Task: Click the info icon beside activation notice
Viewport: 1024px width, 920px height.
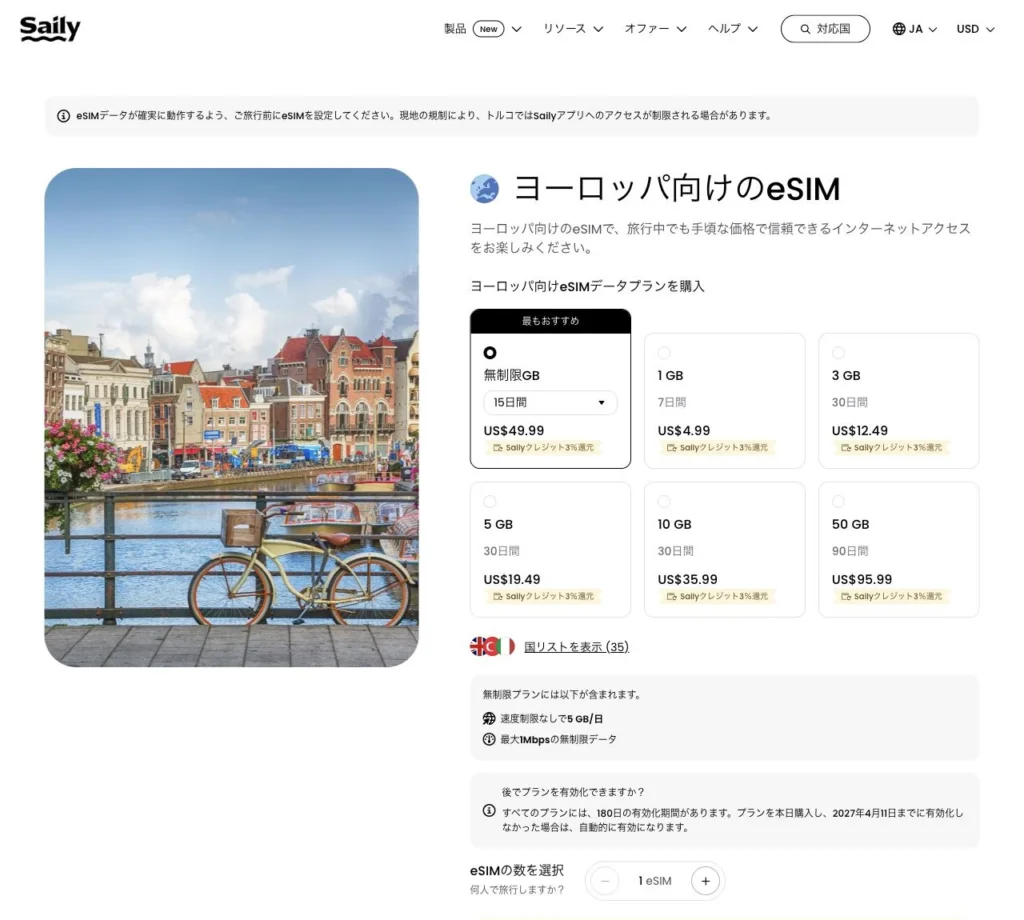Action: [488, 811]
